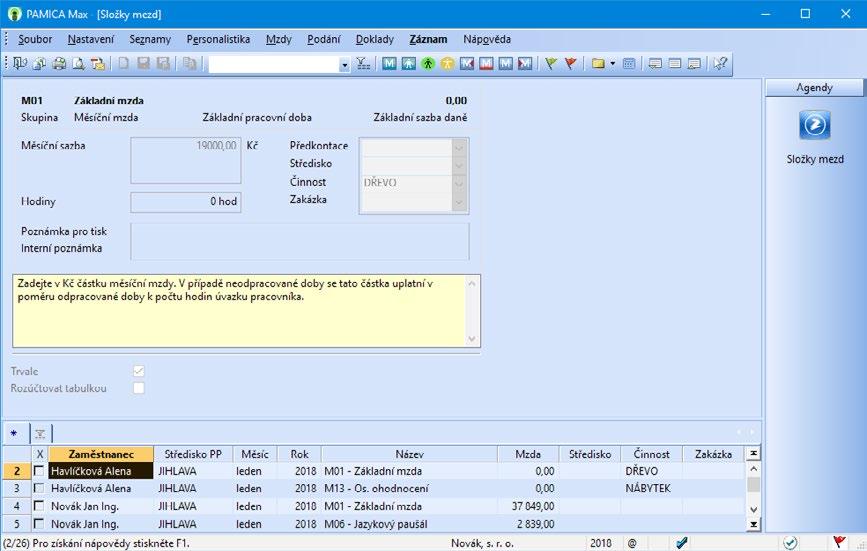
Task: Open the Mzdy menu
Action: coord(278,39)
